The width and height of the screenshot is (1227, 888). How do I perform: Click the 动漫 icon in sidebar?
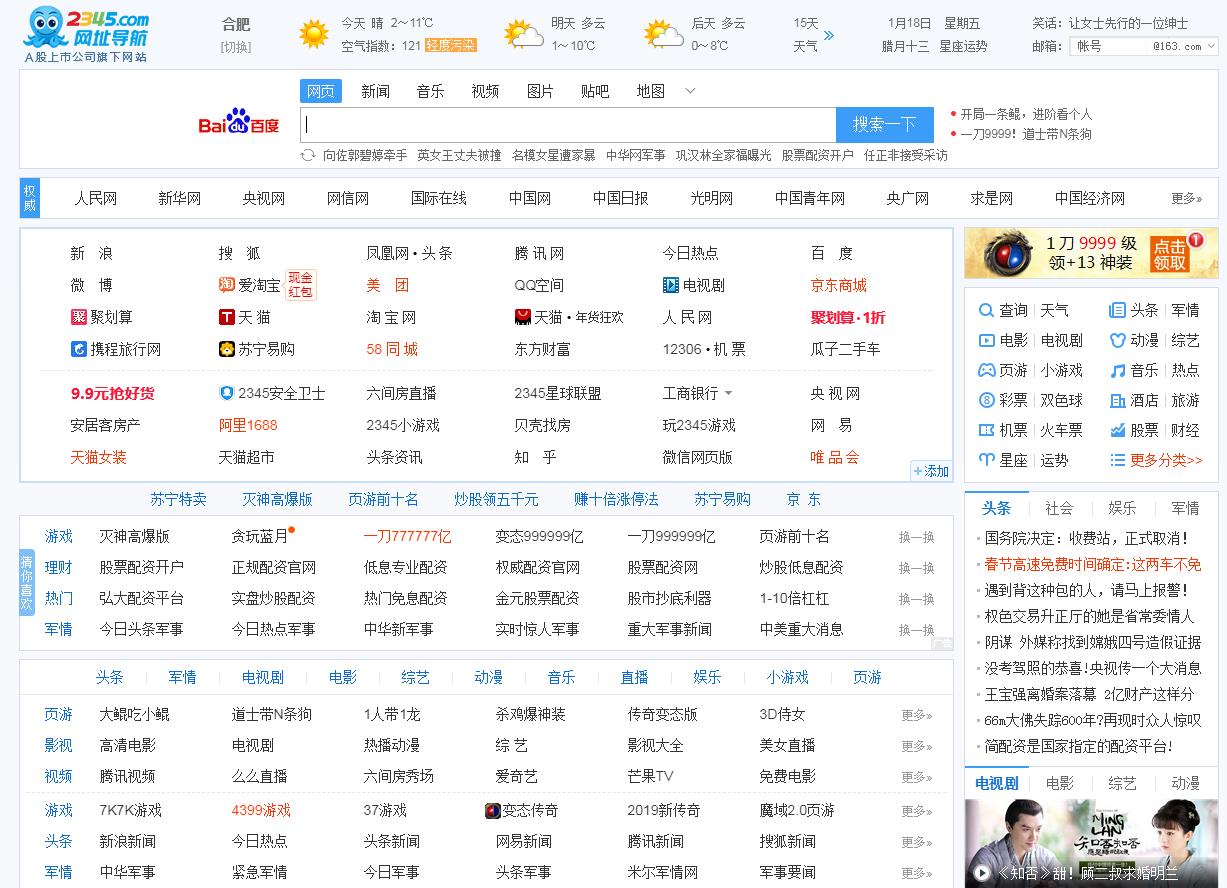pyautogui.click(x=1117, y=340)
